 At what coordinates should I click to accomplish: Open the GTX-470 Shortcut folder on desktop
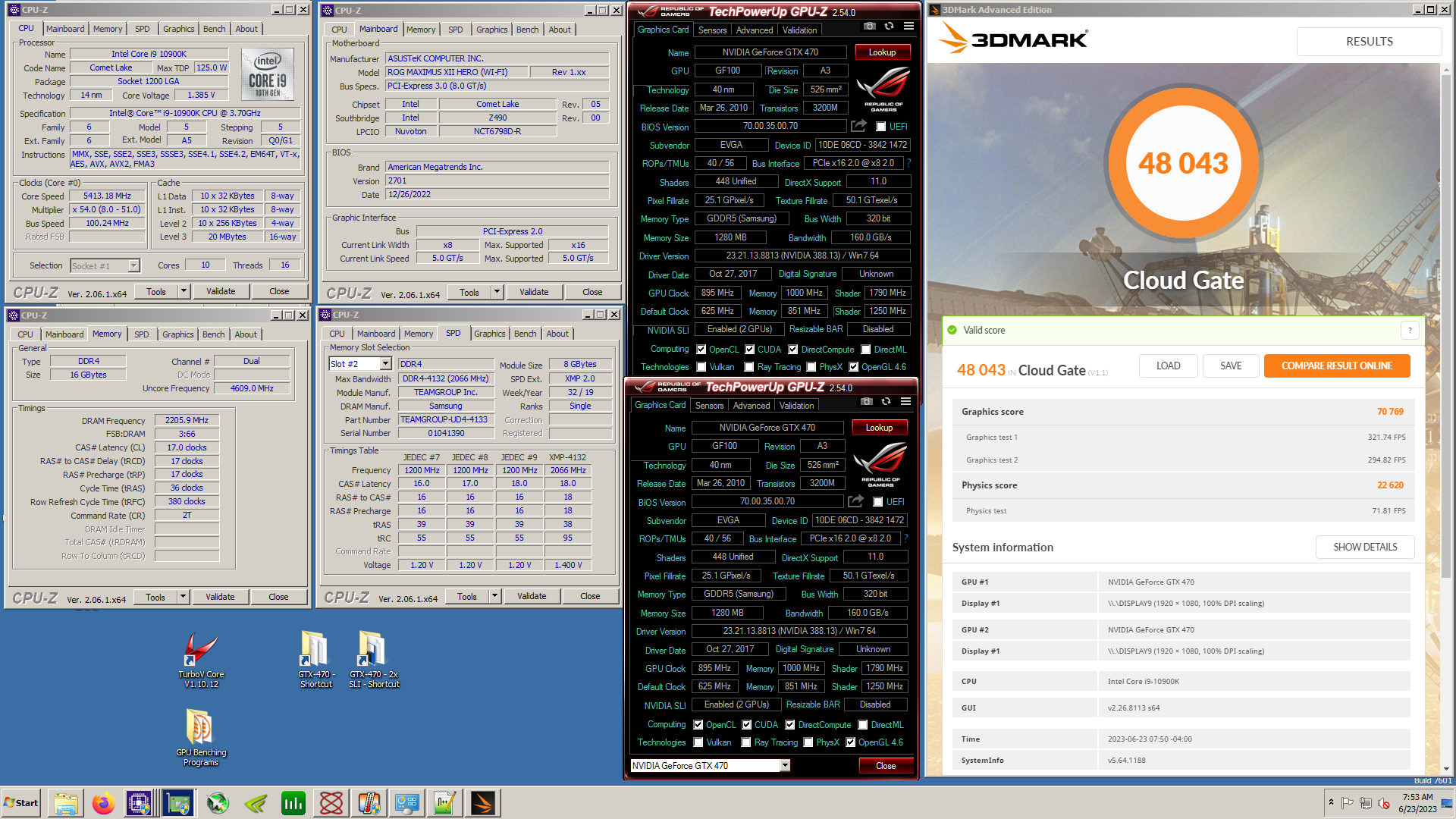click(315, 660)
